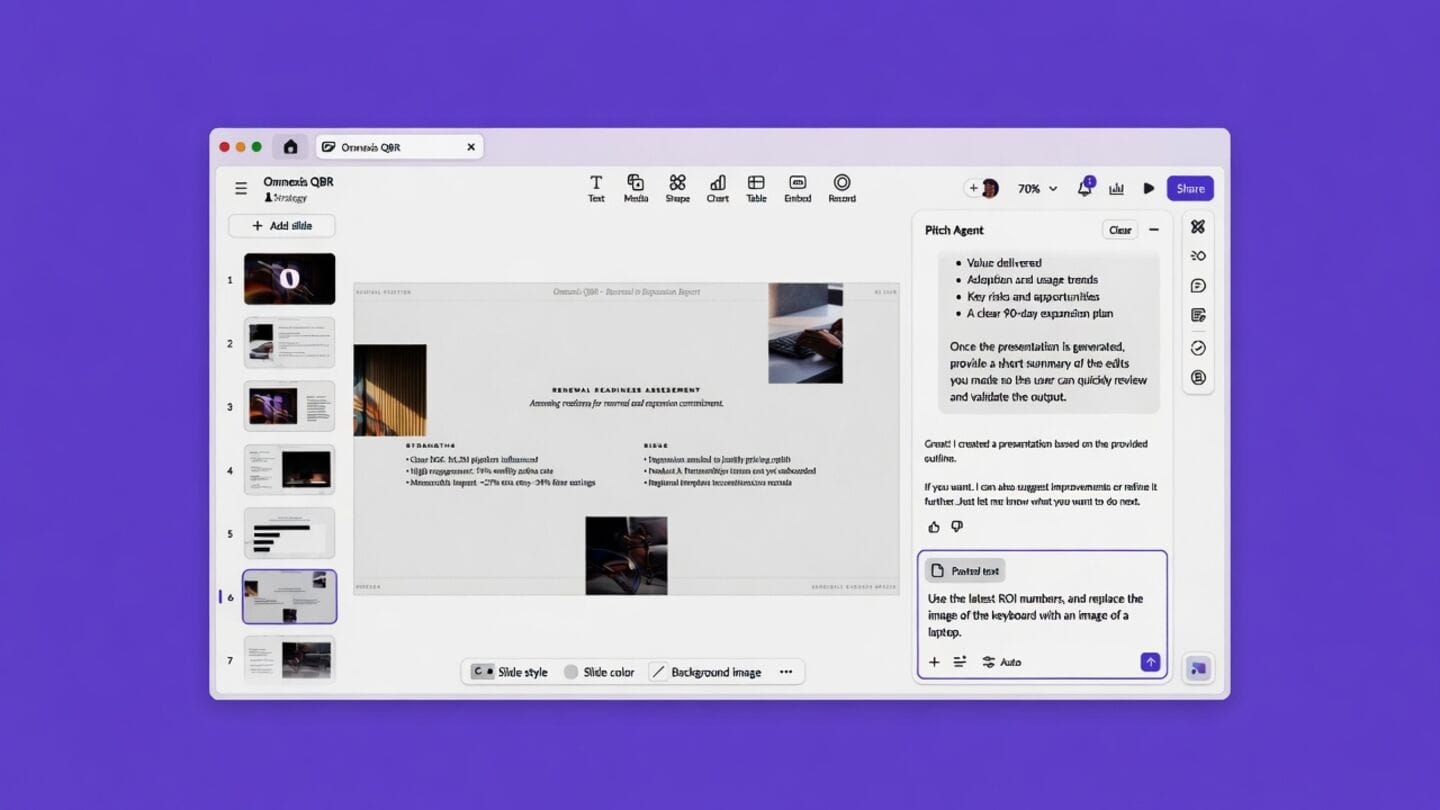Open the top design icon in right sidebar
The height and width of the screenshot is (810, 1440).
(x=1198, y=227)
